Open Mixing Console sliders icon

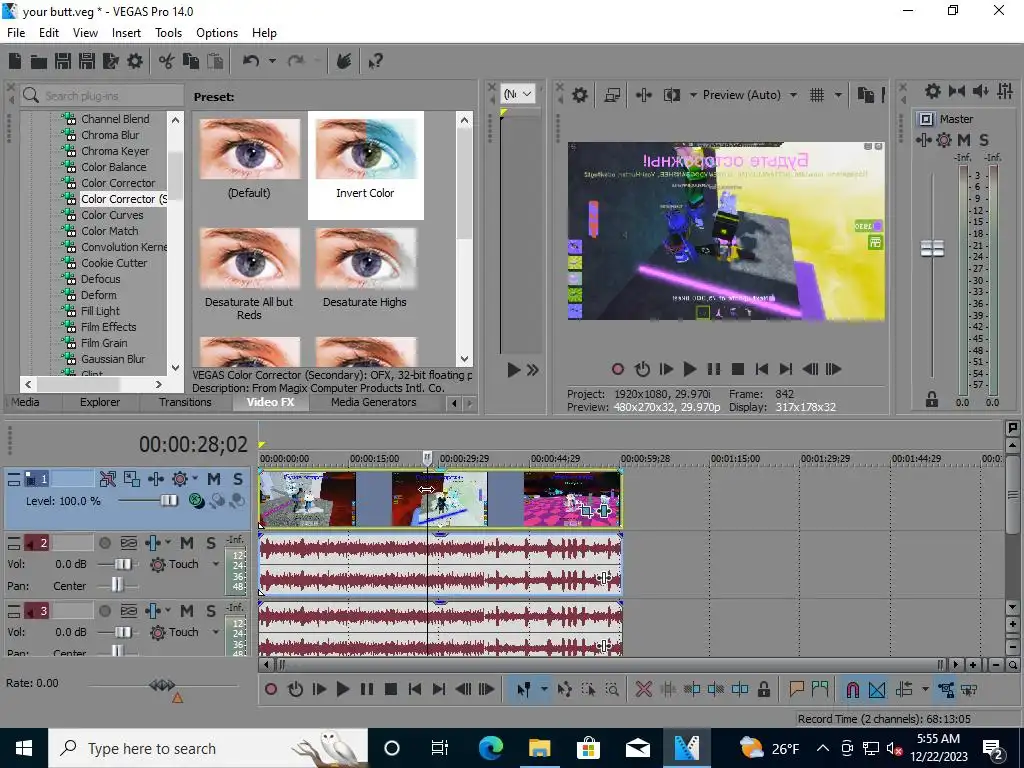1005,91
